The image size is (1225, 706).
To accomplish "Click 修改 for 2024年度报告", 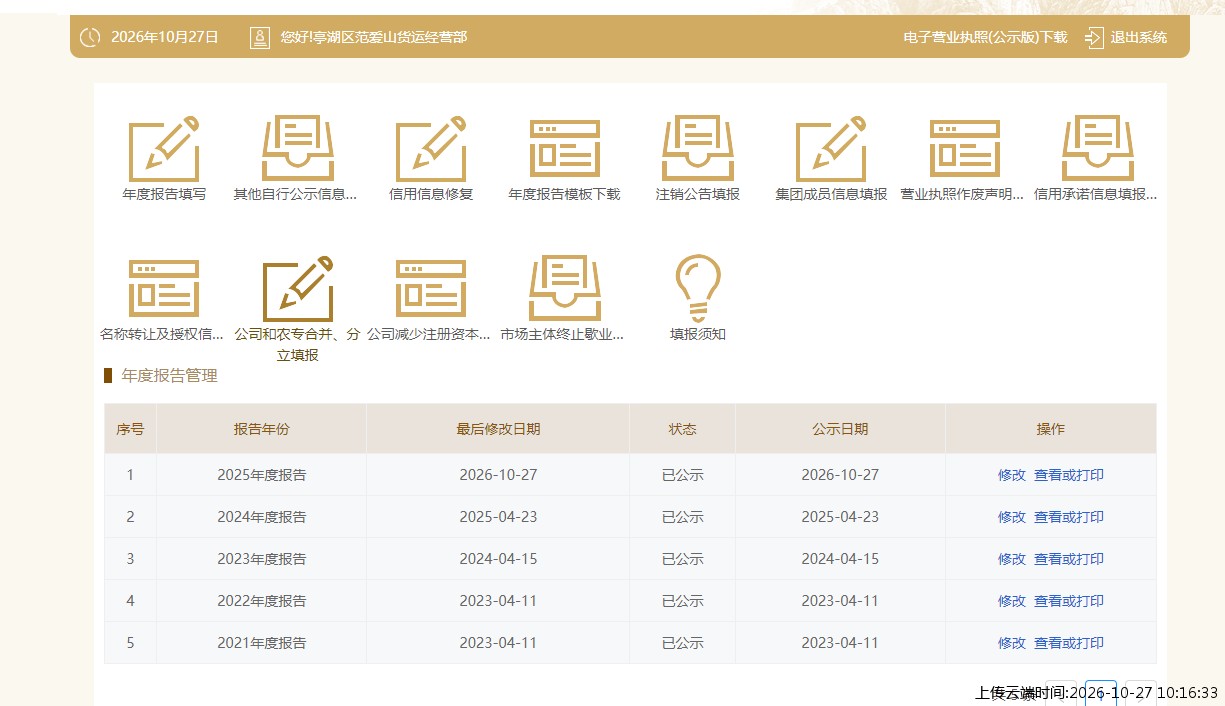I will [x=1012, y=517].
